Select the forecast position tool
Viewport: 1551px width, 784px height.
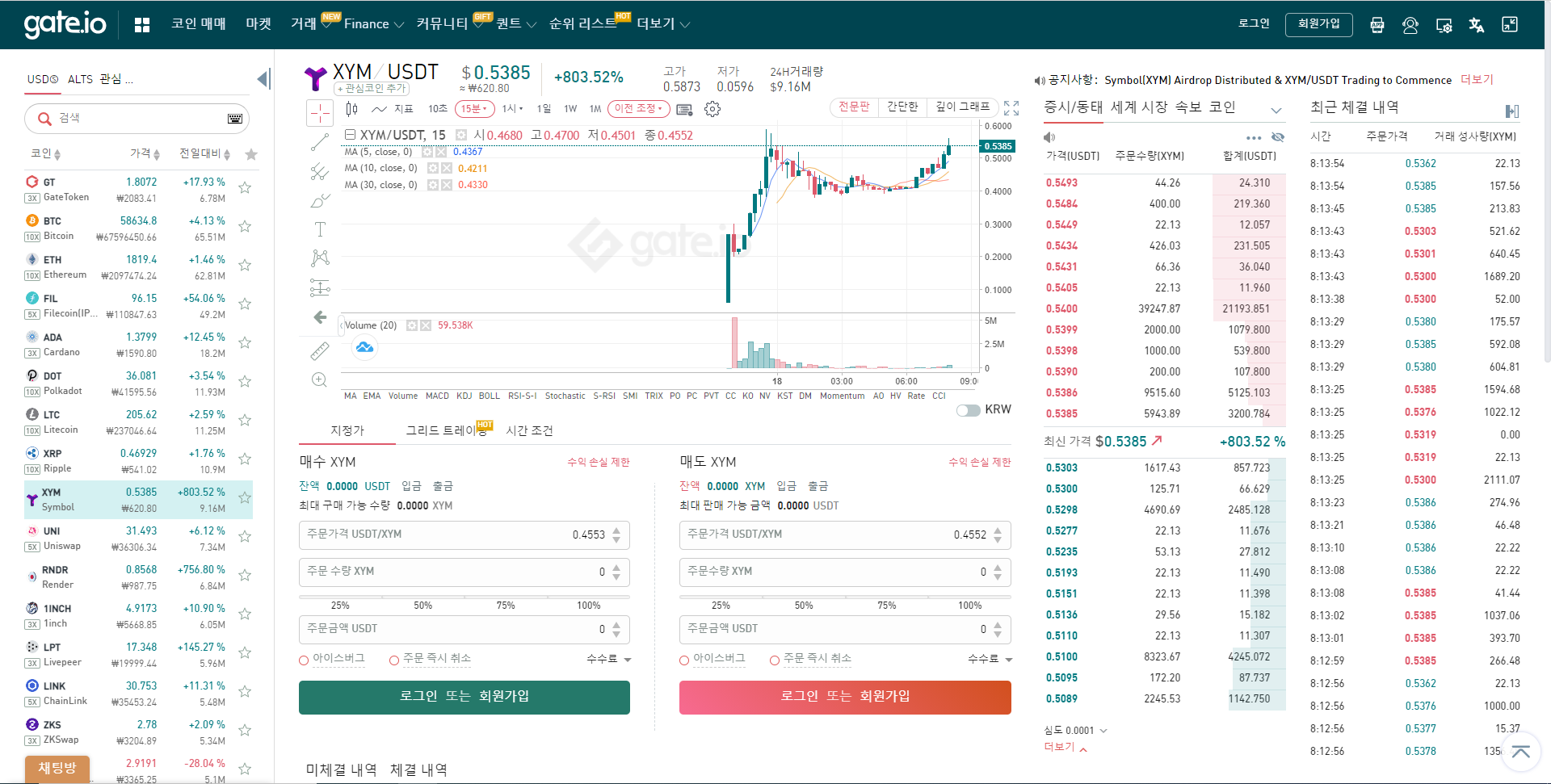320,287
